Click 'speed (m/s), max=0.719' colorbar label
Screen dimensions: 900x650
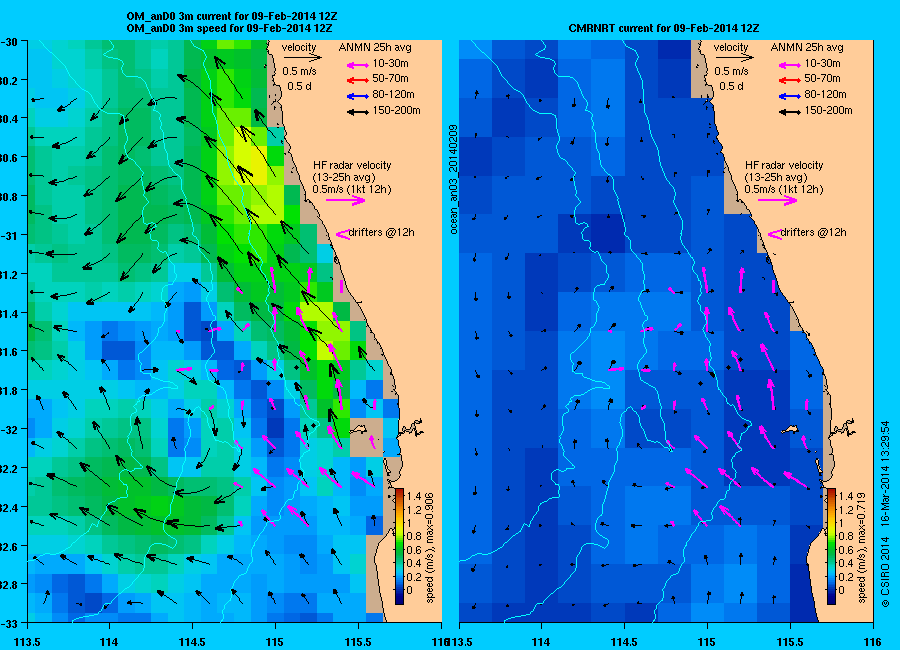(861, 547)
